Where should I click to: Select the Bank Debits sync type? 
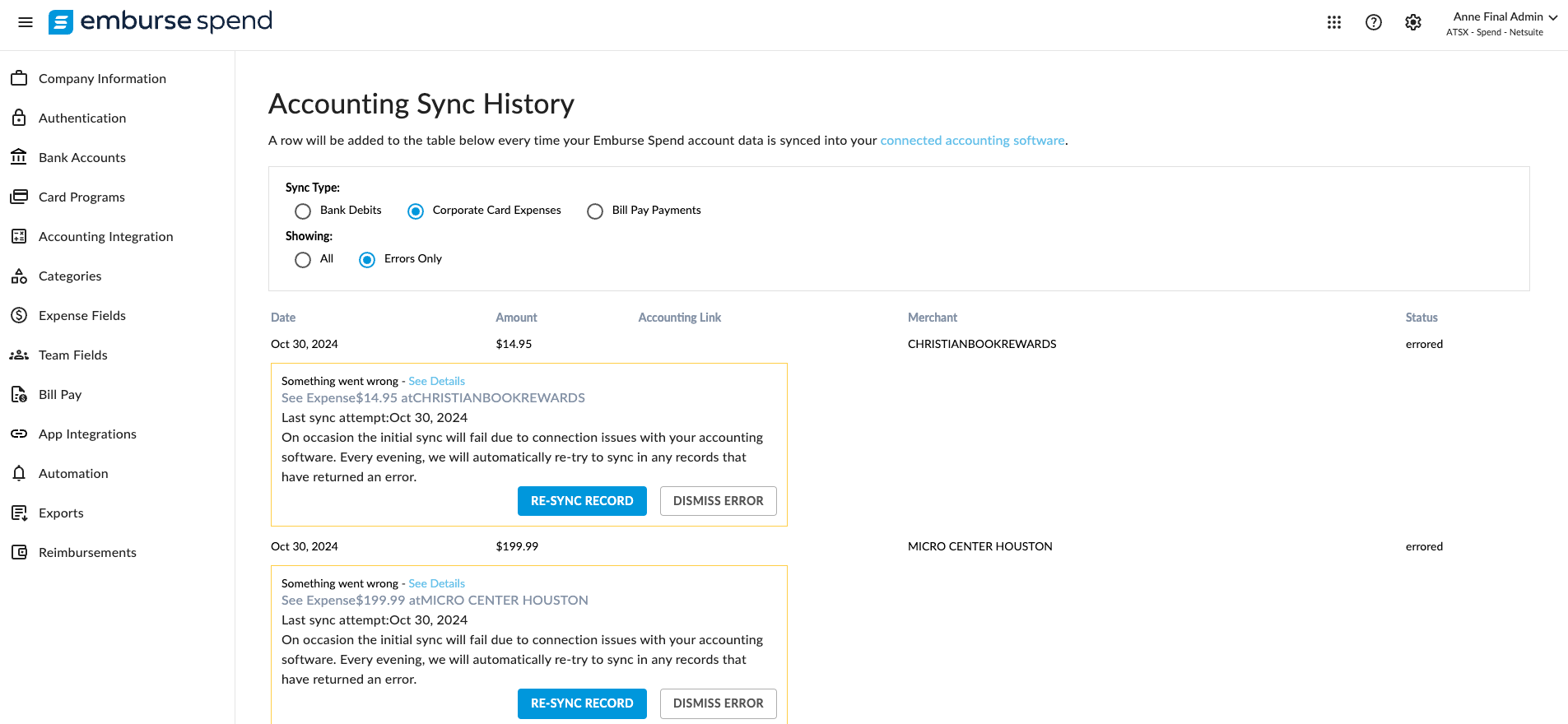[x=303, y=211]
